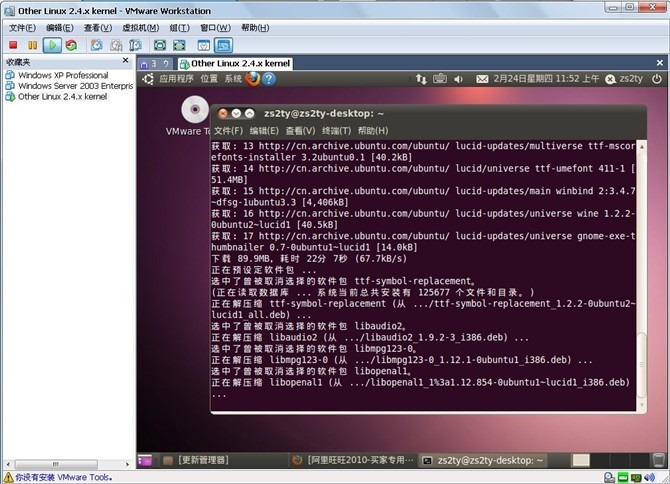Click the show console view toolbar icon

tap(223, 45)
